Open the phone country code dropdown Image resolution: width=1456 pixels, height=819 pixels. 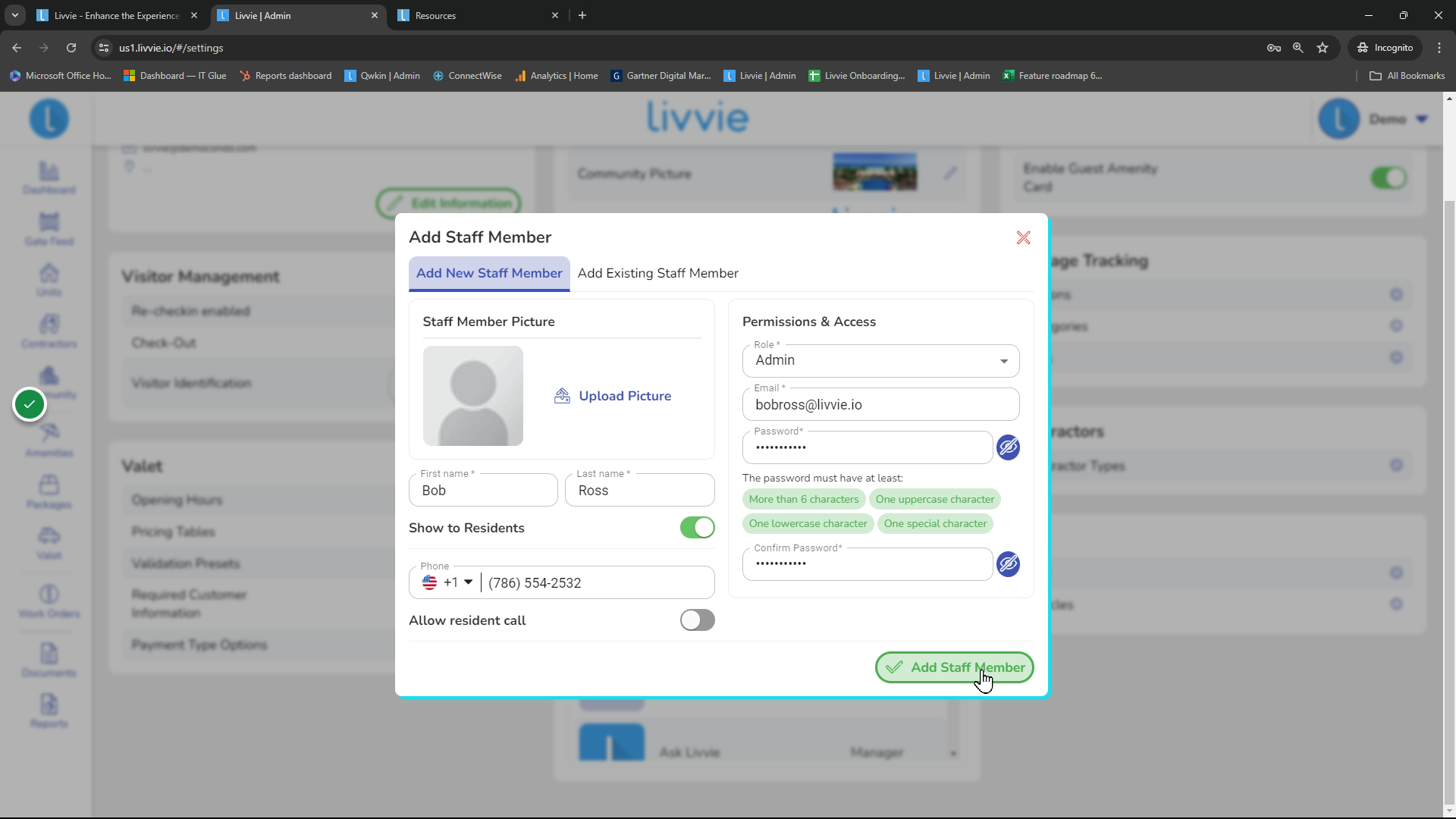pos(448,582)
